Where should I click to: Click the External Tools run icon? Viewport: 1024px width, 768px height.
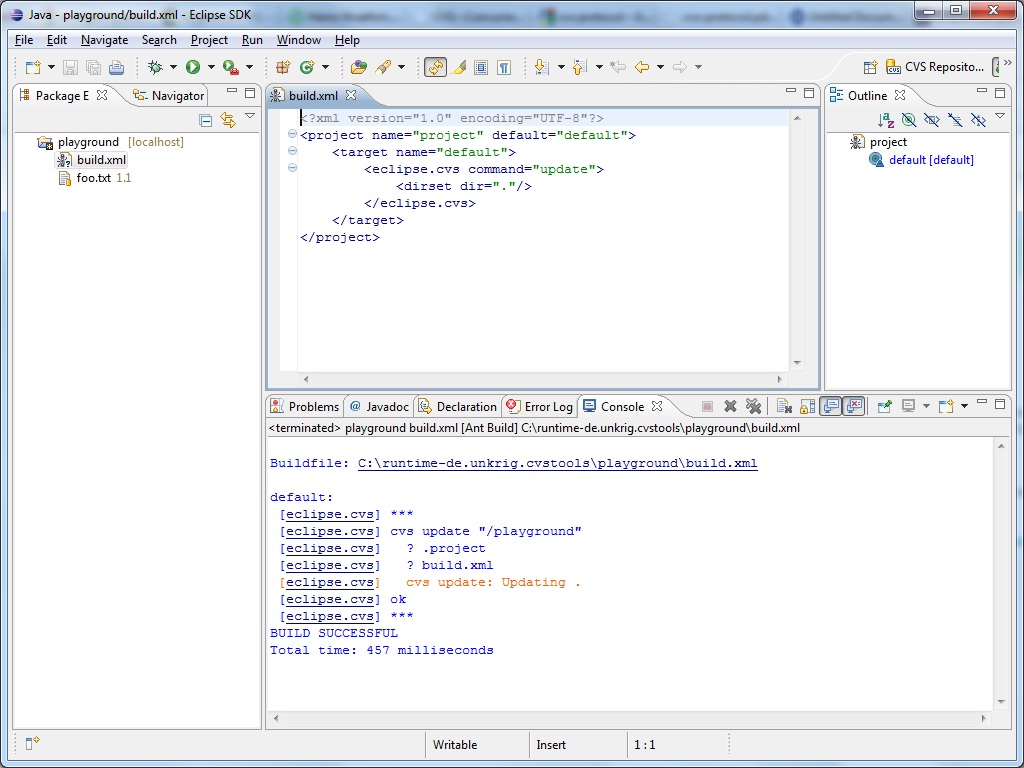tap(230, 67)
